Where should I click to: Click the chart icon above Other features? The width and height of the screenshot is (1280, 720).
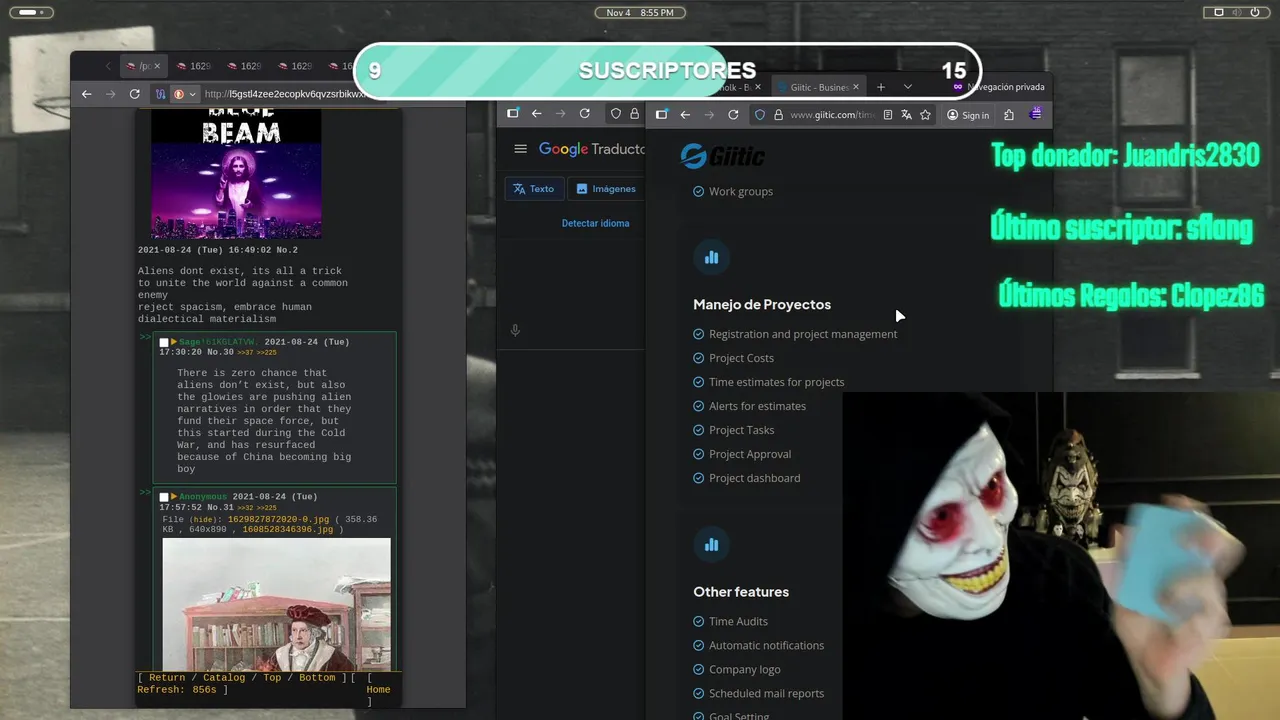711,545
